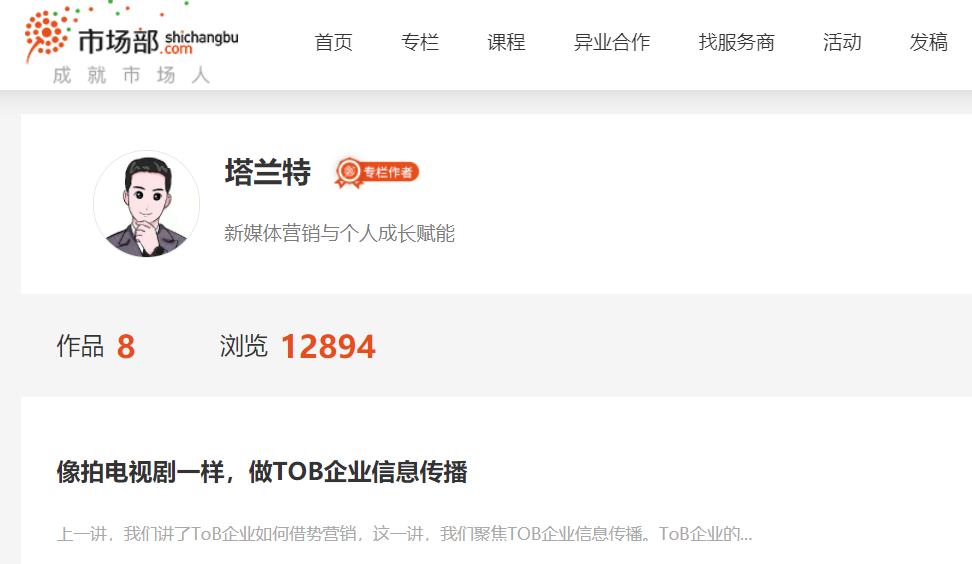Open article 像拍电视剧一样，做TOB企业信息传播
The image size is (972, 564).
tap(262, 472)
